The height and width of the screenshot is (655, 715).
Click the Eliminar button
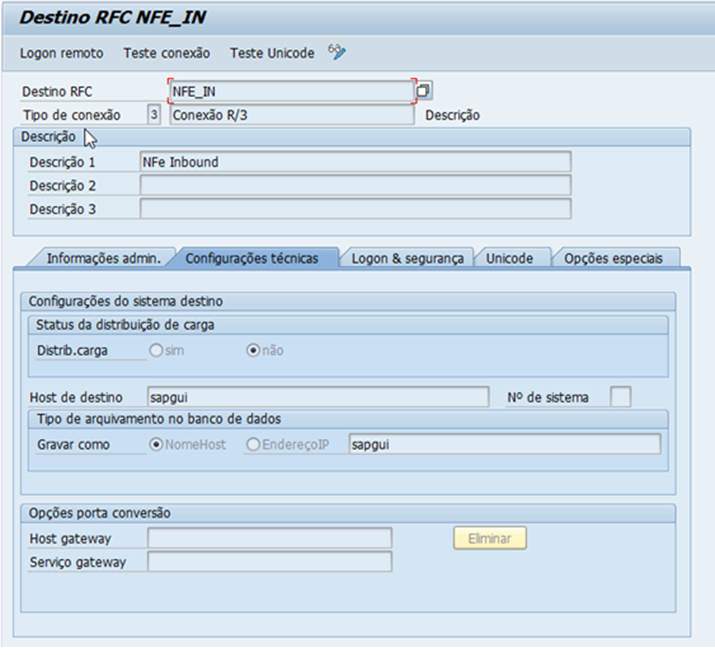490,538
